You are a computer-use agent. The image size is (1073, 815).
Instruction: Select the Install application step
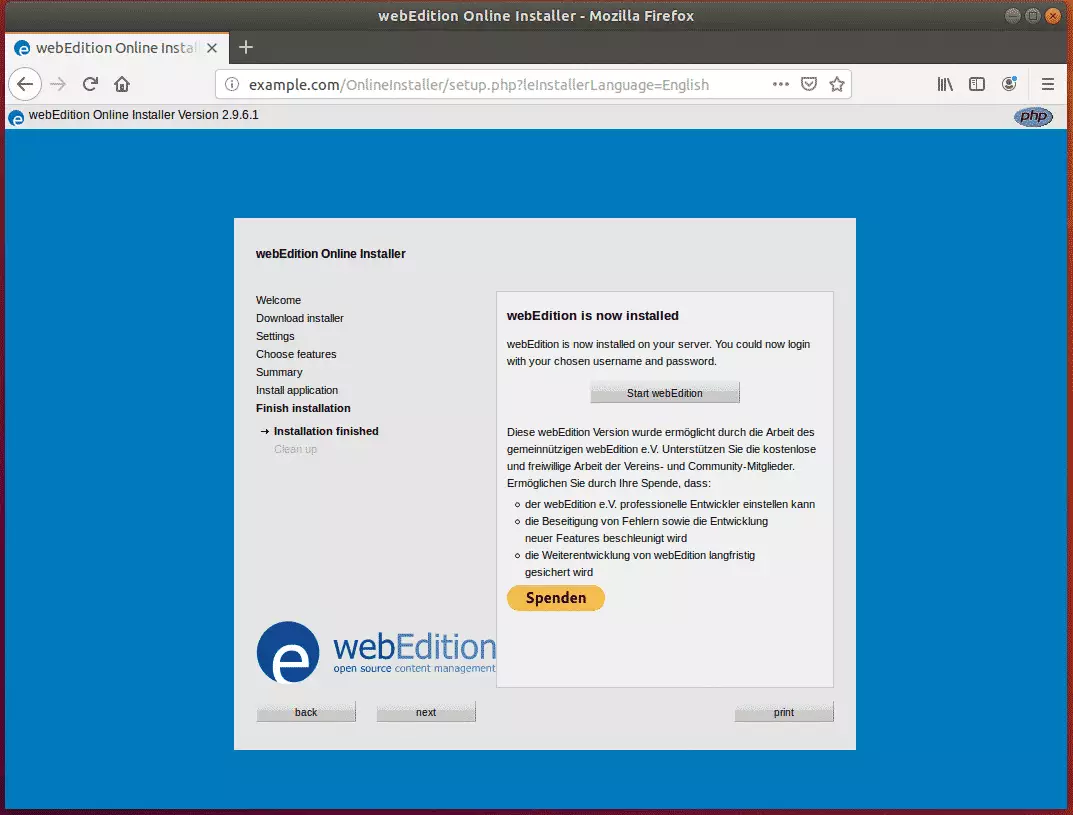tap(297, 390)
